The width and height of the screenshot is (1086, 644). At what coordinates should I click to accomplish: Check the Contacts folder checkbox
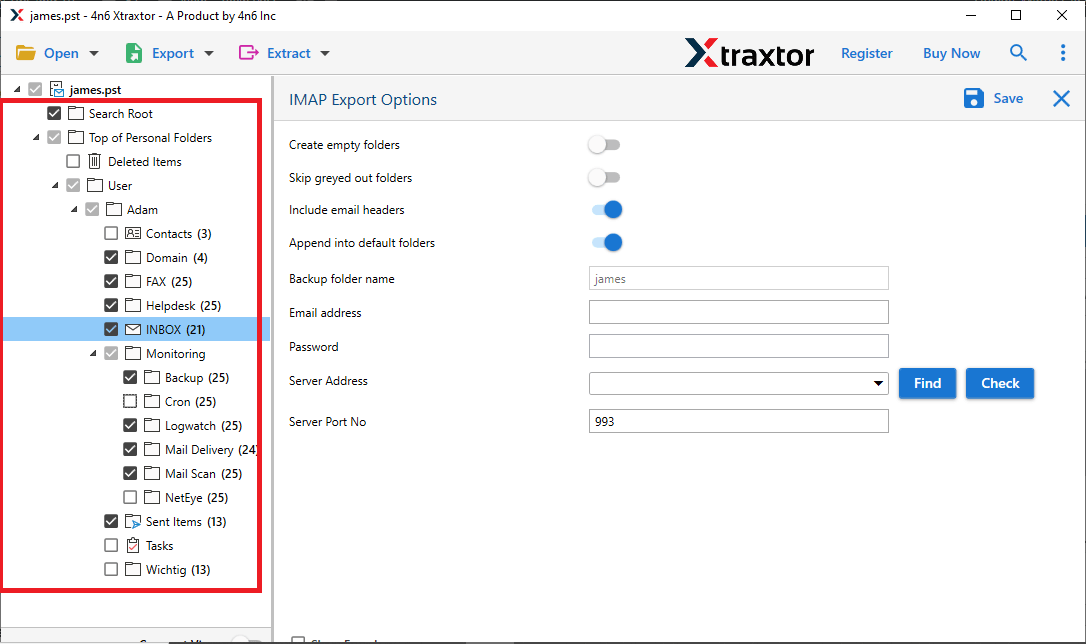tap(111, 233)
